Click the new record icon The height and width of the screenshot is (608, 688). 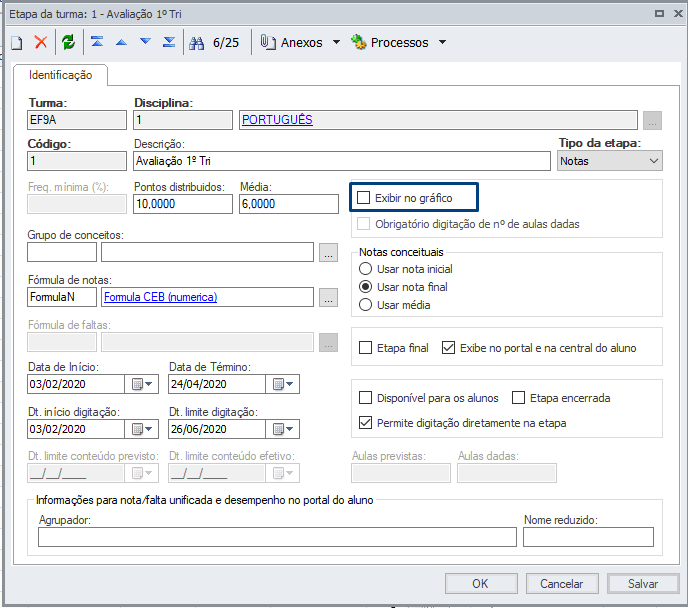point(17,43)
